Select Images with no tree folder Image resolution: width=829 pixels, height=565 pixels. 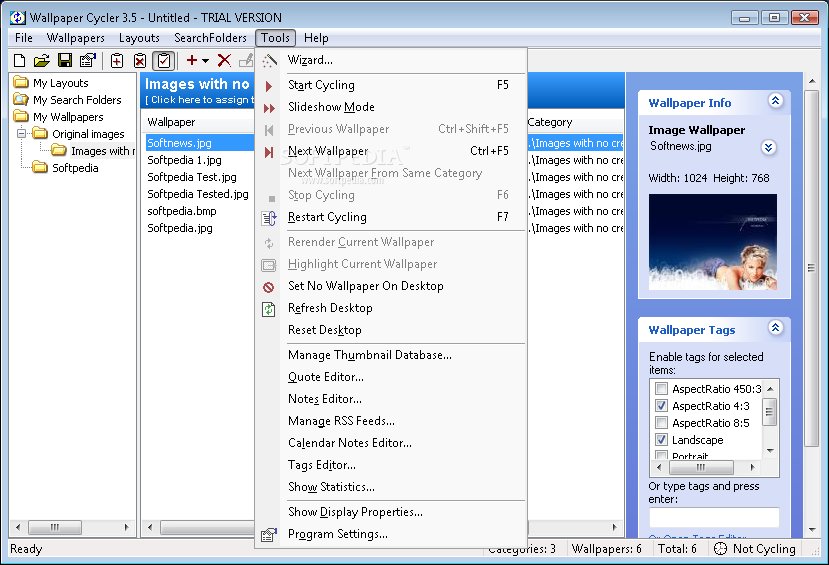coord(103,151)
